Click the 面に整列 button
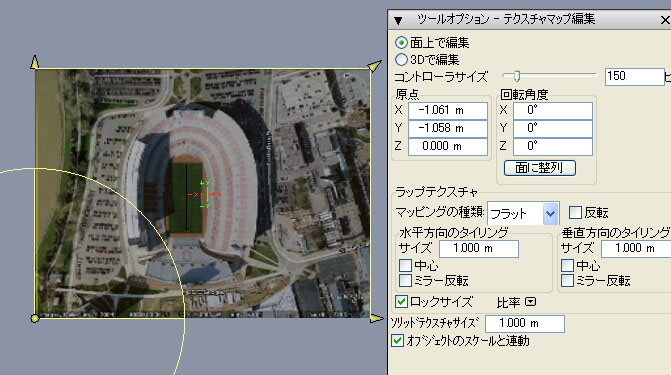Viewport: 671px width, 375px height. (x=540, y=168)
